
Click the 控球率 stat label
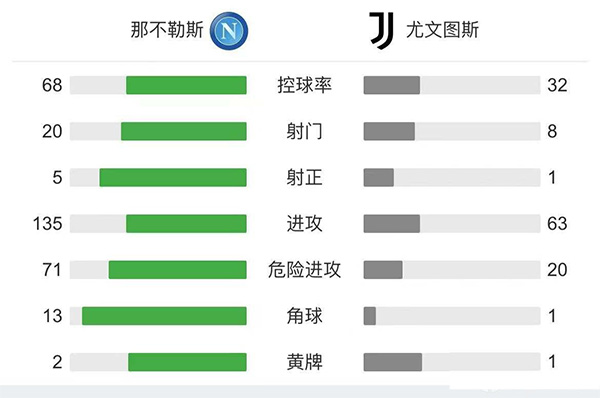[304, 85]
